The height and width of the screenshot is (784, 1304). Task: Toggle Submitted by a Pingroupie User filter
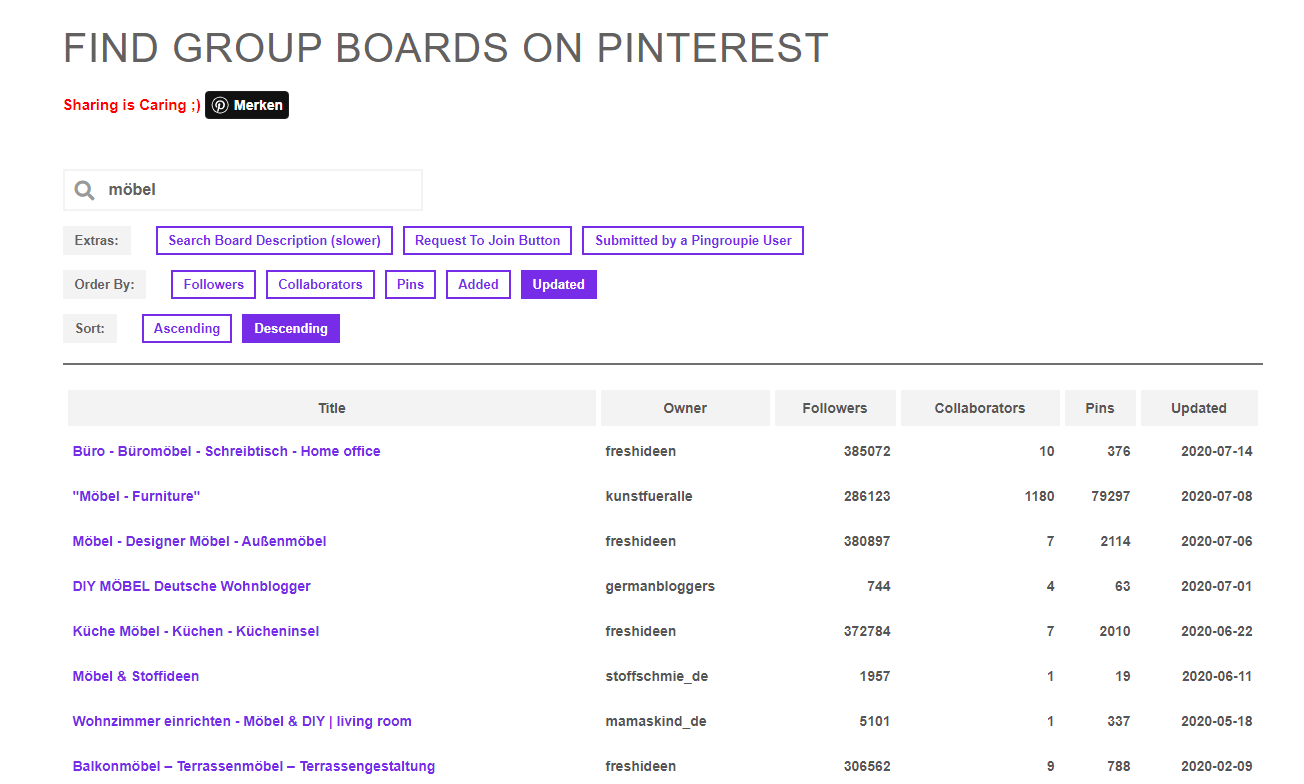[693, 240]
